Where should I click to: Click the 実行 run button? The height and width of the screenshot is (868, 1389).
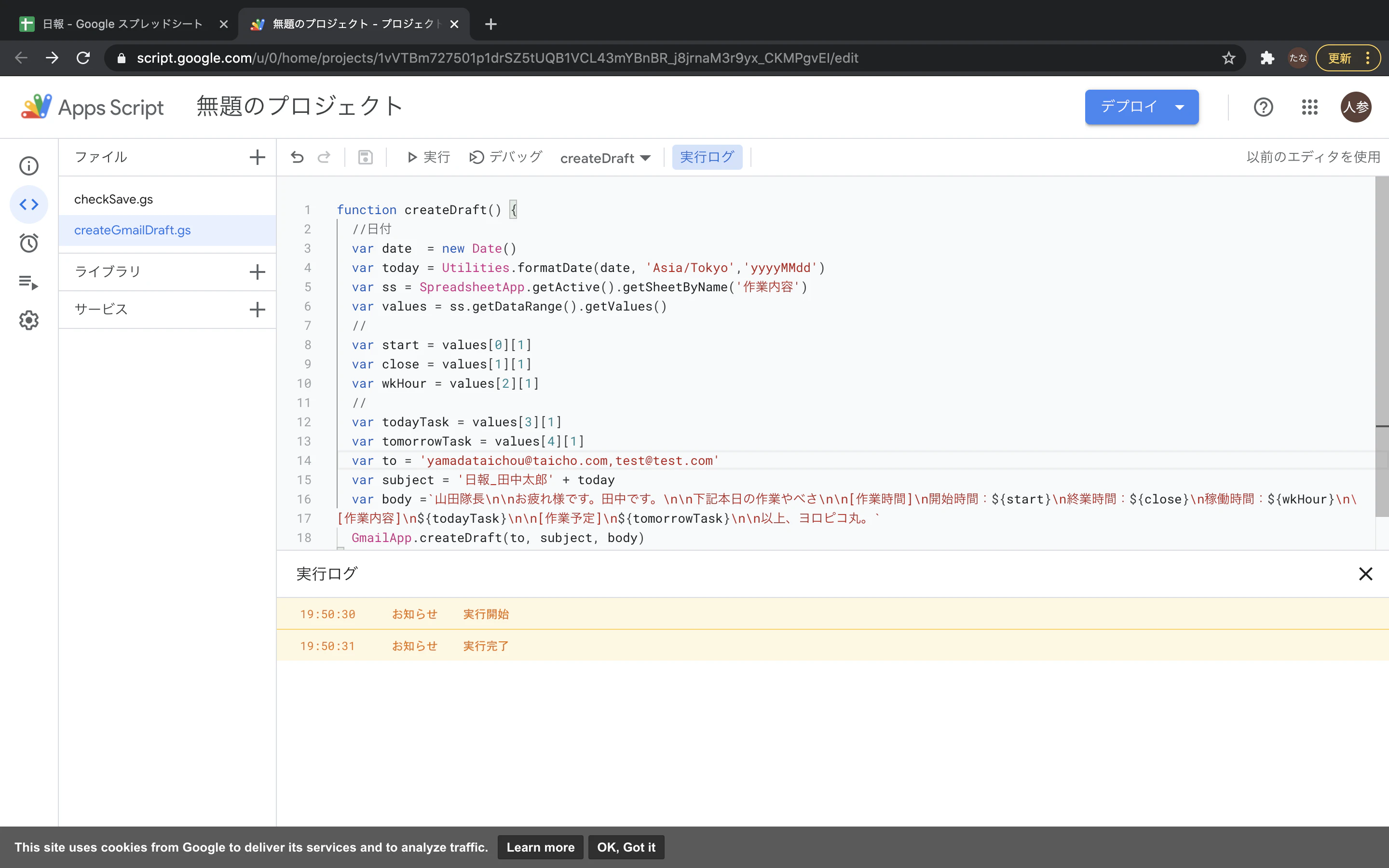pyautogui.click(x=428, y=157)
